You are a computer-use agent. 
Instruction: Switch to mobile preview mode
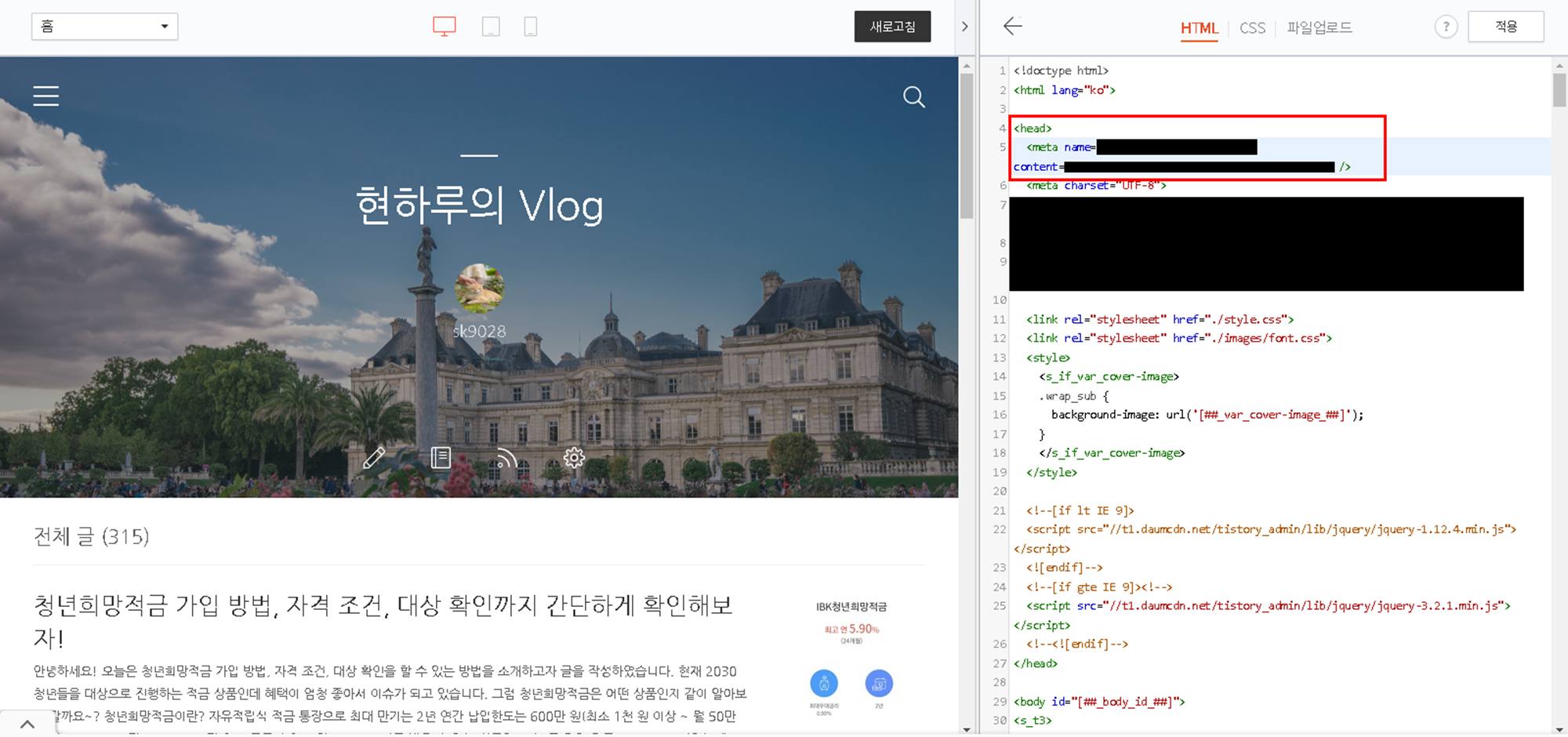coord(531,27)
